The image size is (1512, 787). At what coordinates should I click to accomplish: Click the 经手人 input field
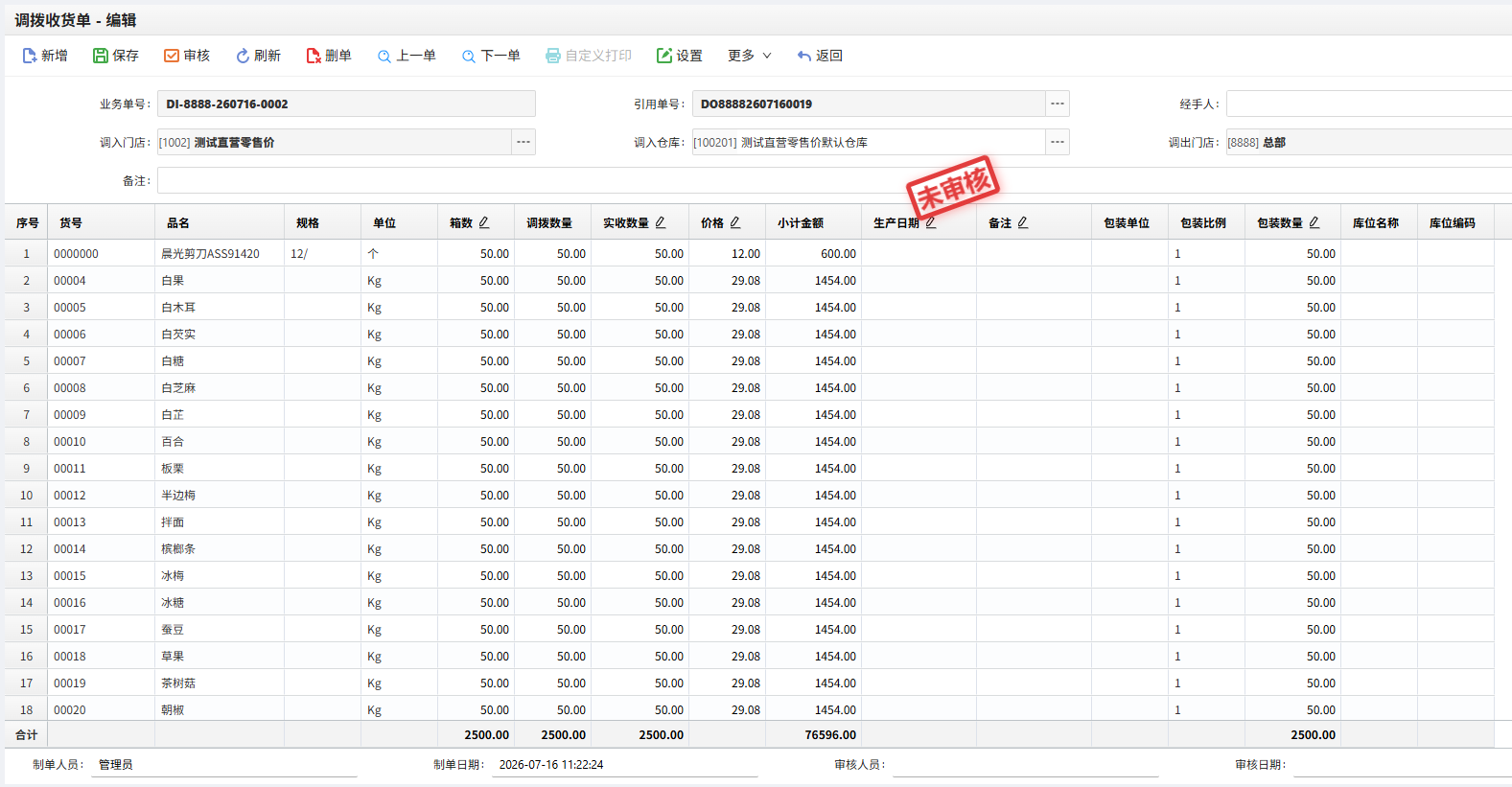(1369, 104)
